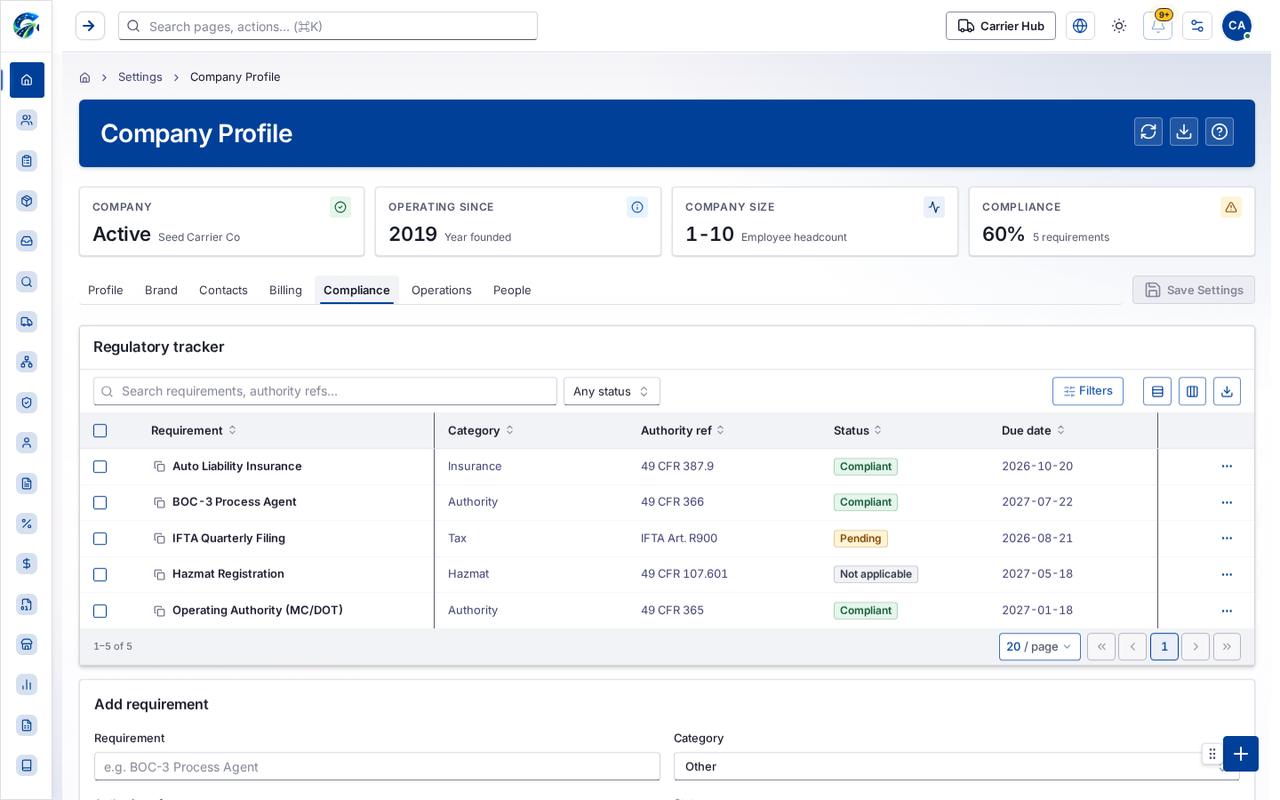Open the columns layout icon in tracker toolbar
1280x800 pixels.
1192,391
